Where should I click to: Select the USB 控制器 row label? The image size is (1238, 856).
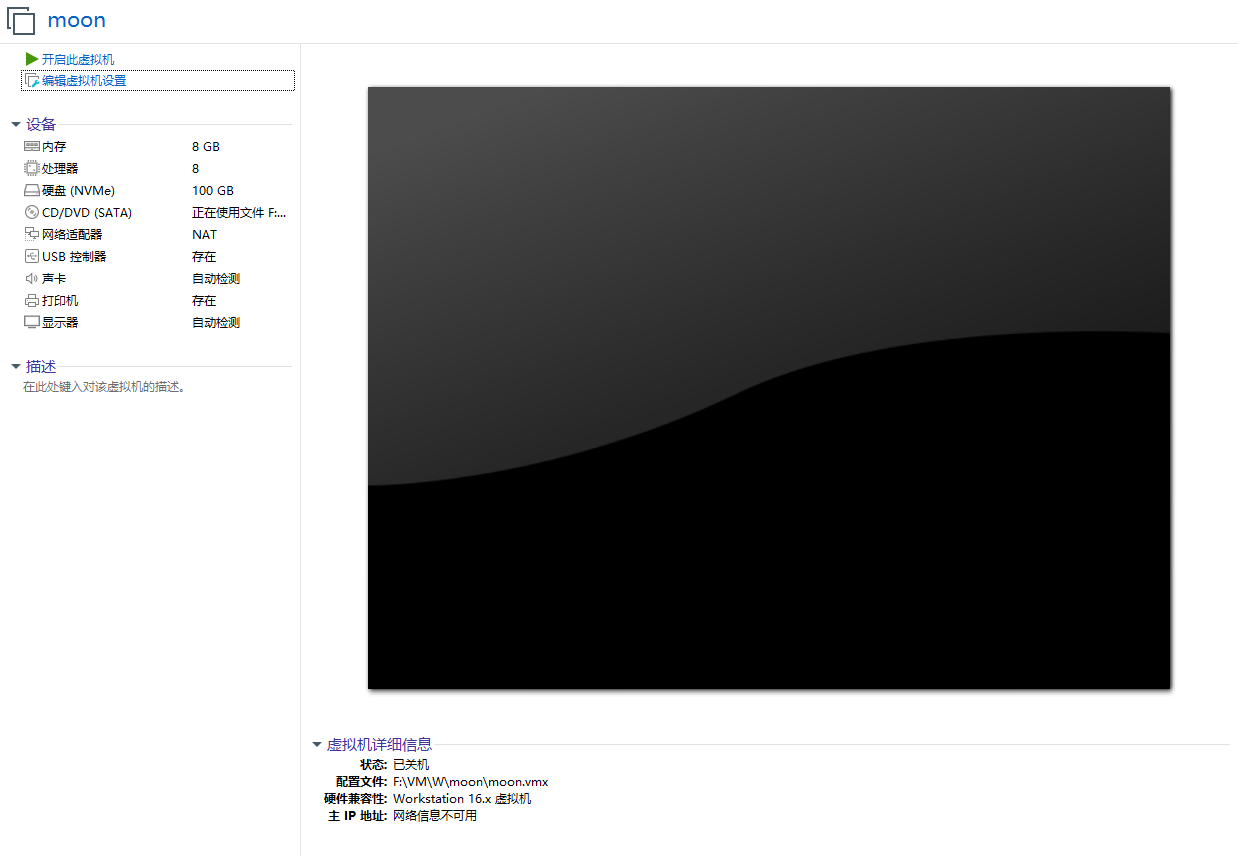coord(74,256)
